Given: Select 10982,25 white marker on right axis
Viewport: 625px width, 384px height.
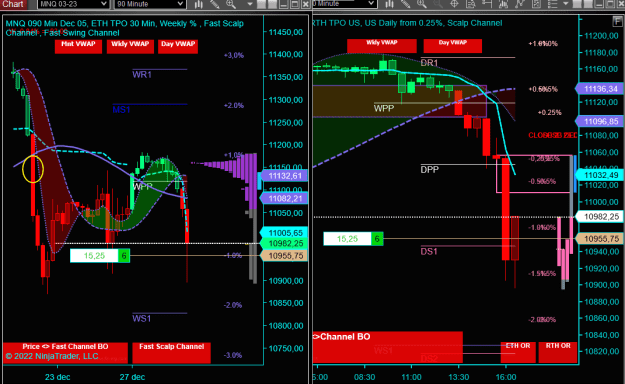Looking at the screenshot, I should tap(599, 217).
